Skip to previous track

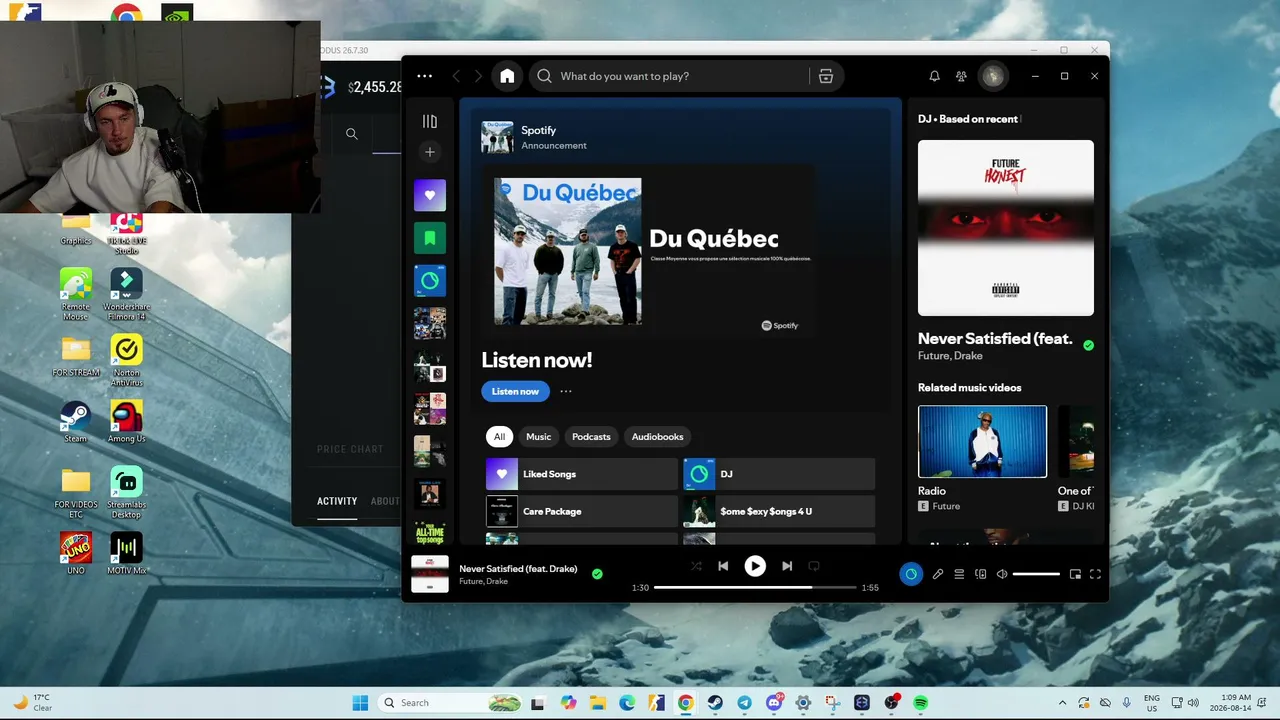[723, 566]
